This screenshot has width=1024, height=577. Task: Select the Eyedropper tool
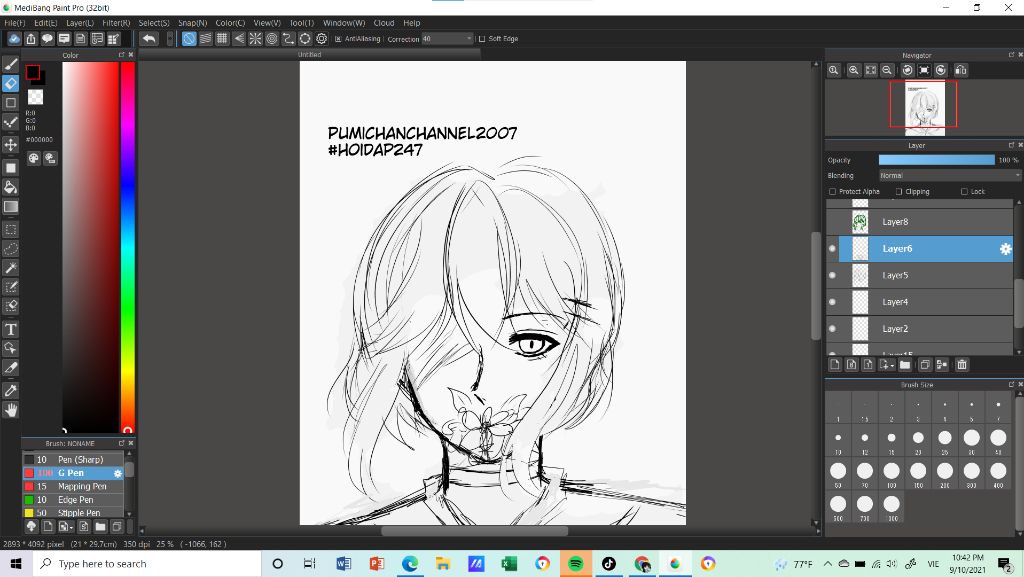(x=11, y=390)
